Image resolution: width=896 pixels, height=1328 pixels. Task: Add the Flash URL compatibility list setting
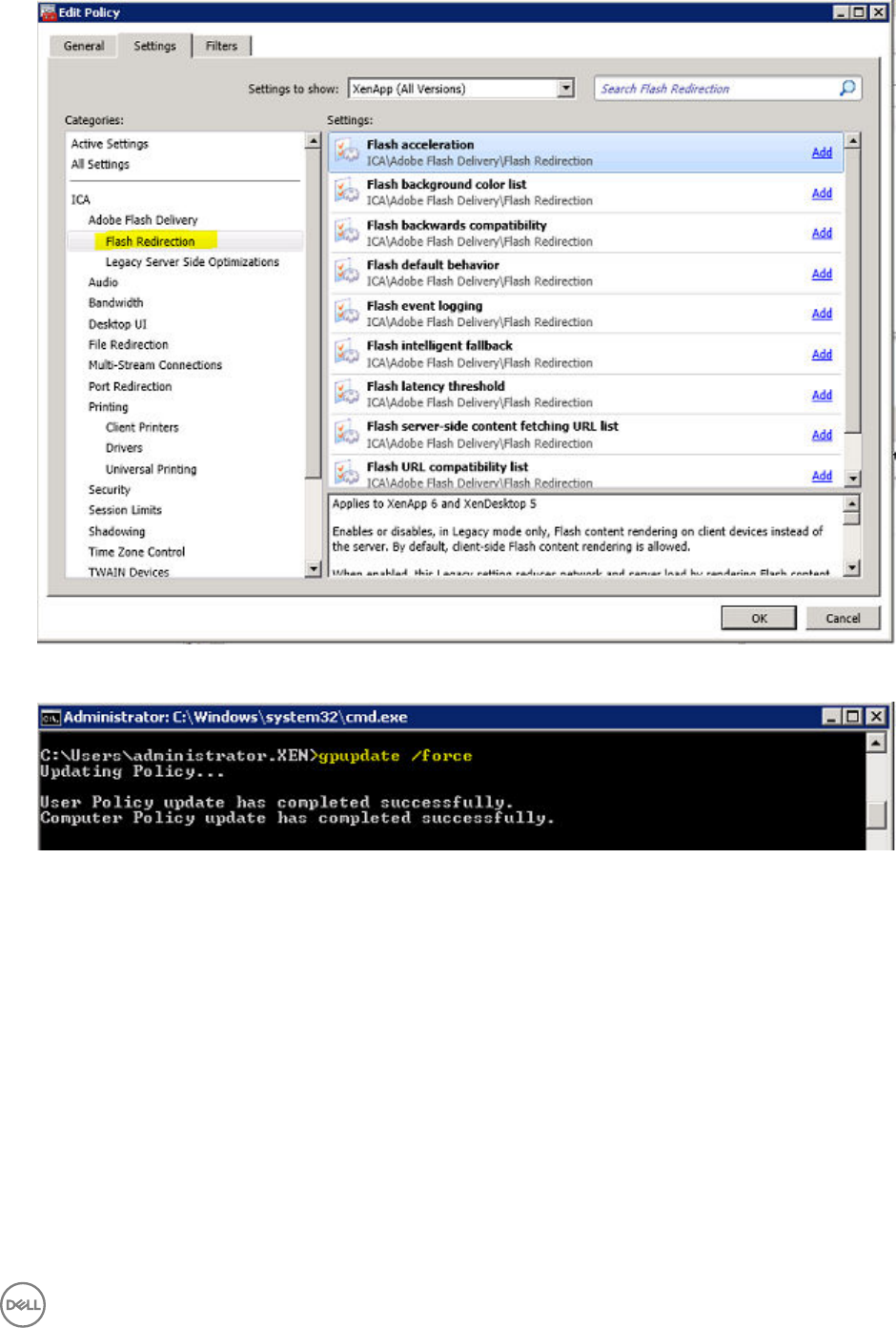click(822, 475)
